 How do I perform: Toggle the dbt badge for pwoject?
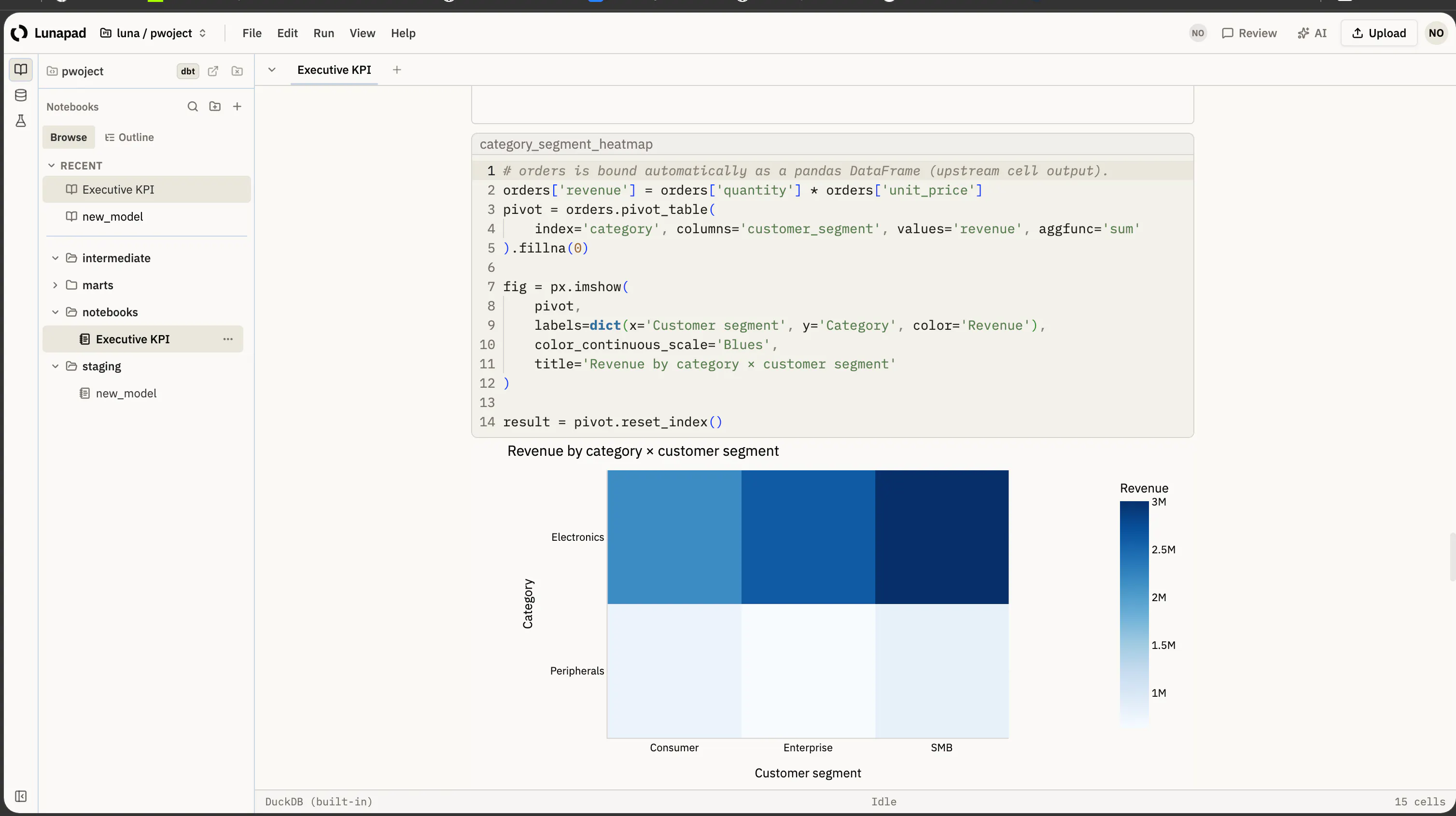click(188, 71)
